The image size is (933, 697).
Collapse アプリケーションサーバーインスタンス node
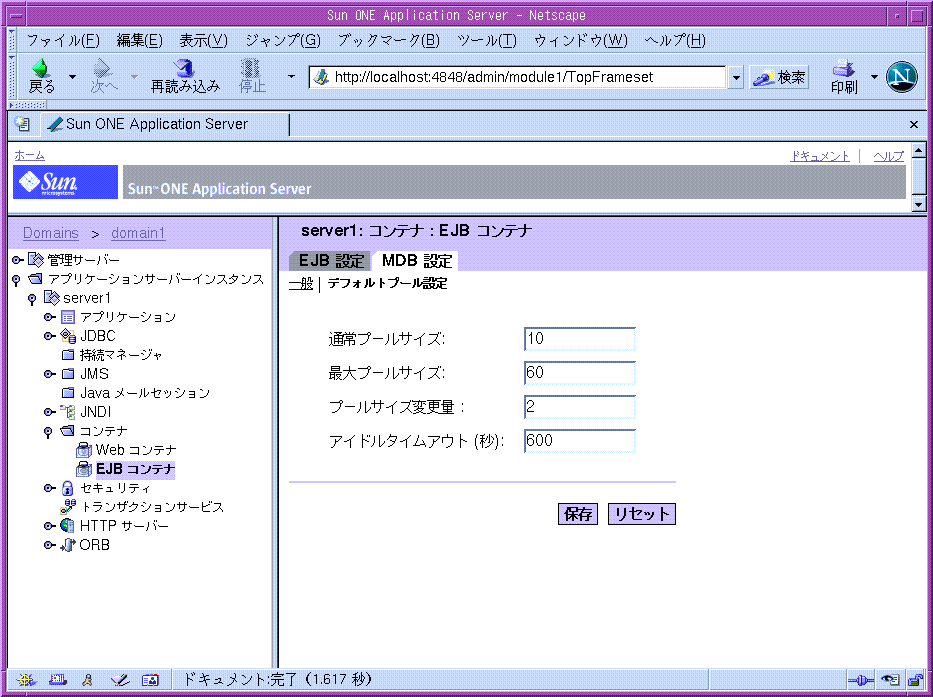(17, 279)
